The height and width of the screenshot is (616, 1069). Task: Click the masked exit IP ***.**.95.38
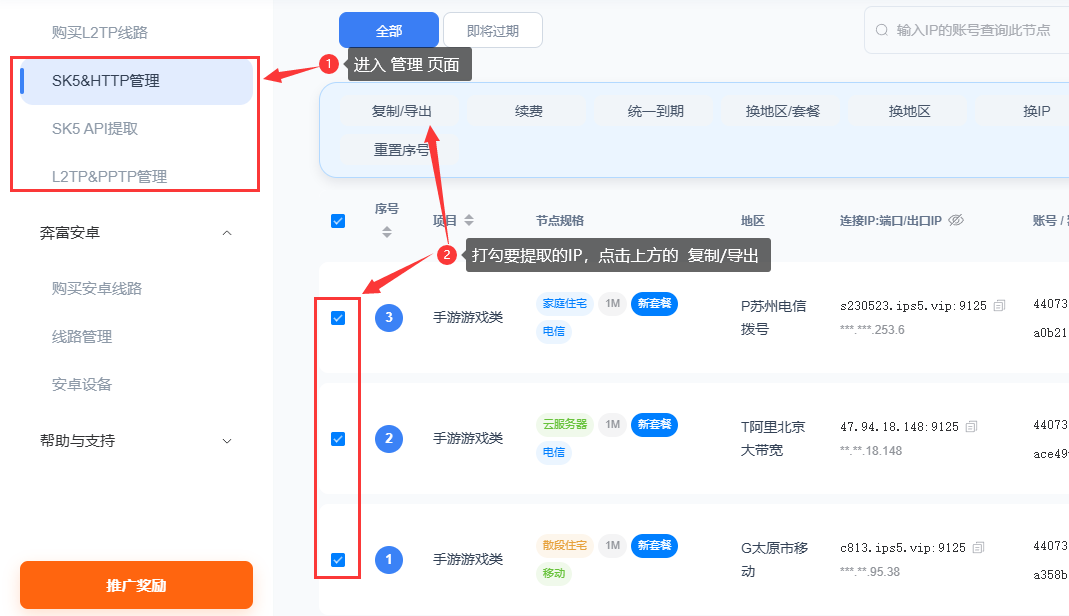click(x=869, y=572)
